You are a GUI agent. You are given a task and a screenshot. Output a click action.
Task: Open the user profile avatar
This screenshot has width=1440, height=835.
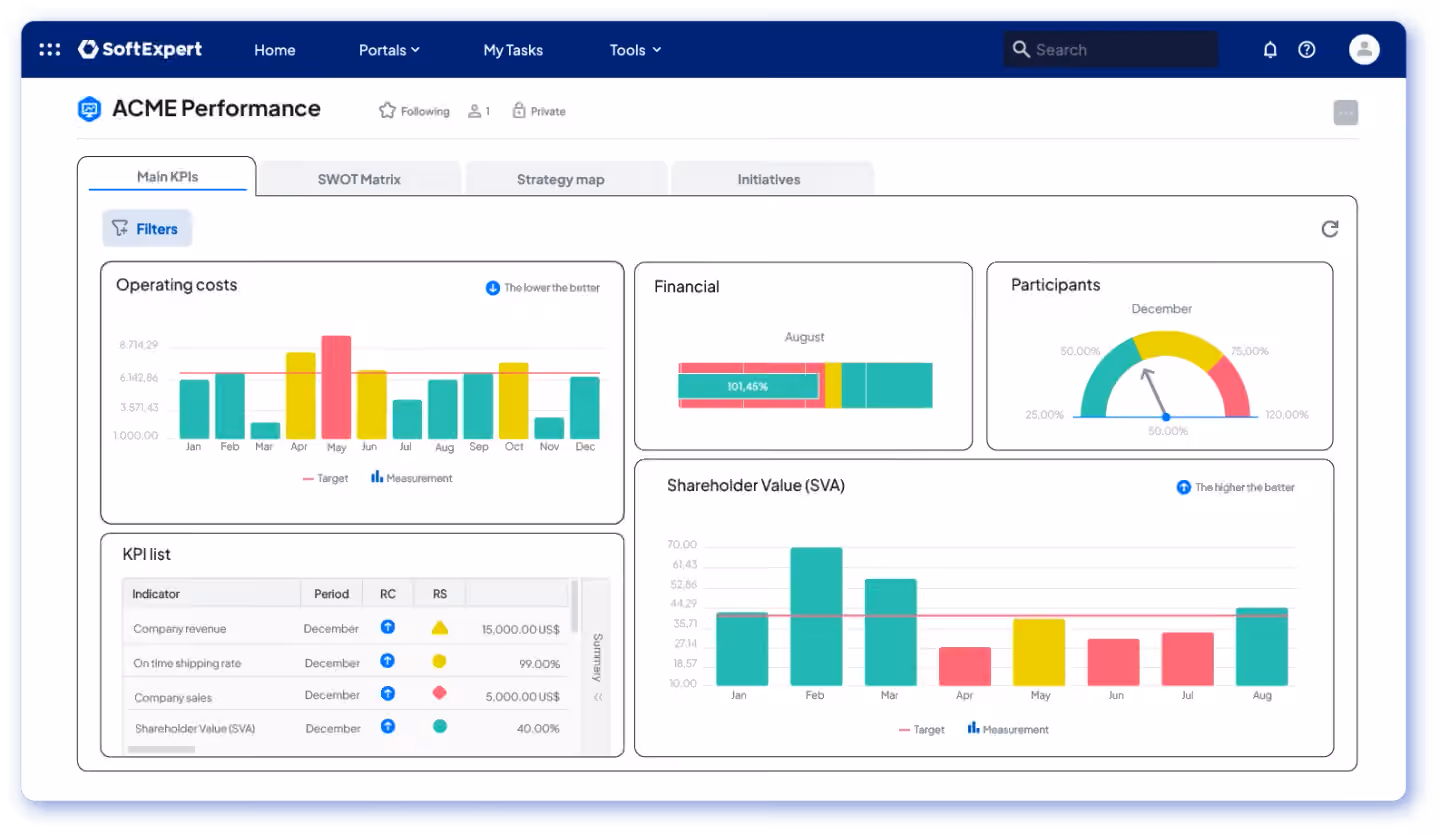1364,49
